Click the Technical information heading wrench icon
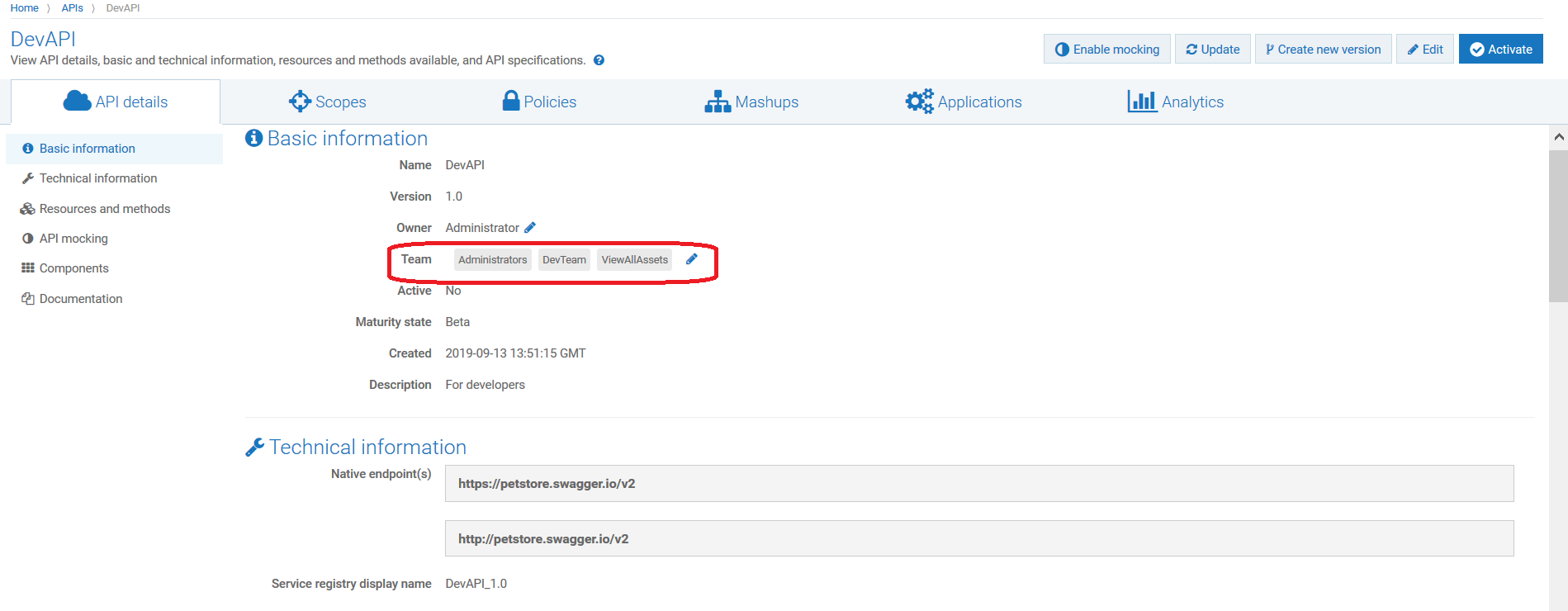1568x611 pixels. [254, 447]
